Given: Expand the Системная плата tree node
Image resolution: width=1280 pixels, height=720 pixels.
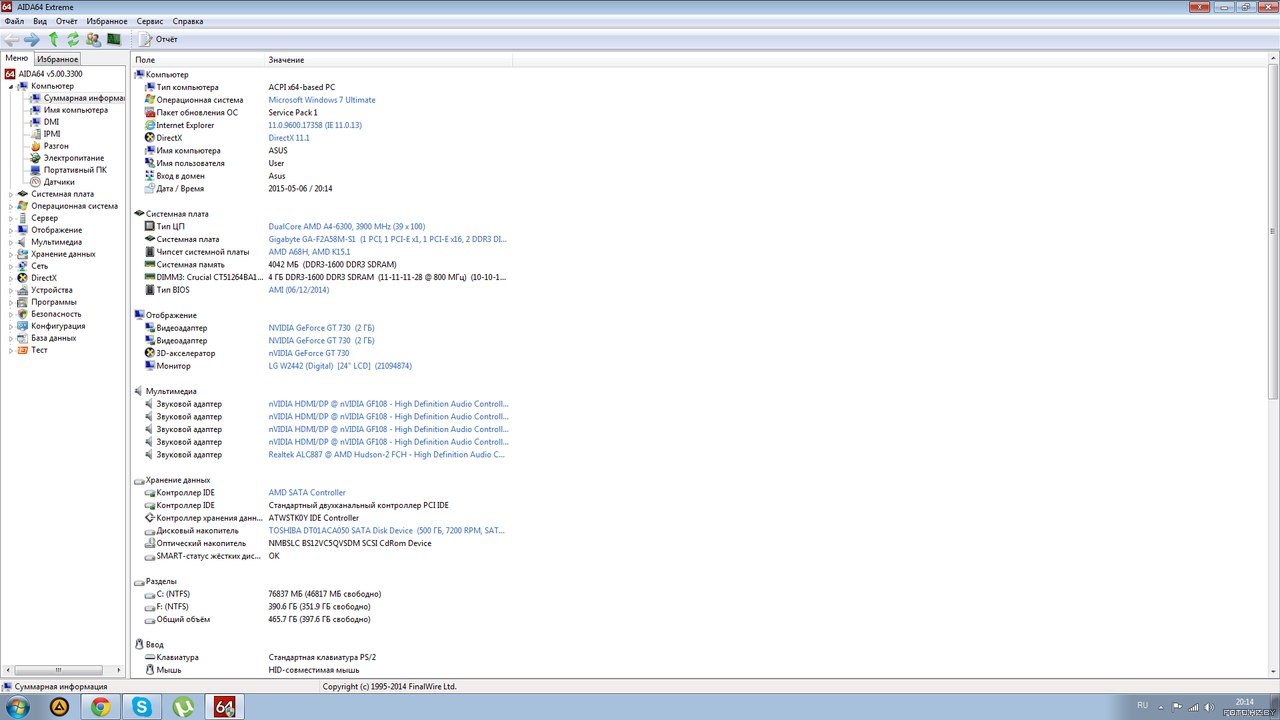Looking at the screenshot, I should coord(11,194).
